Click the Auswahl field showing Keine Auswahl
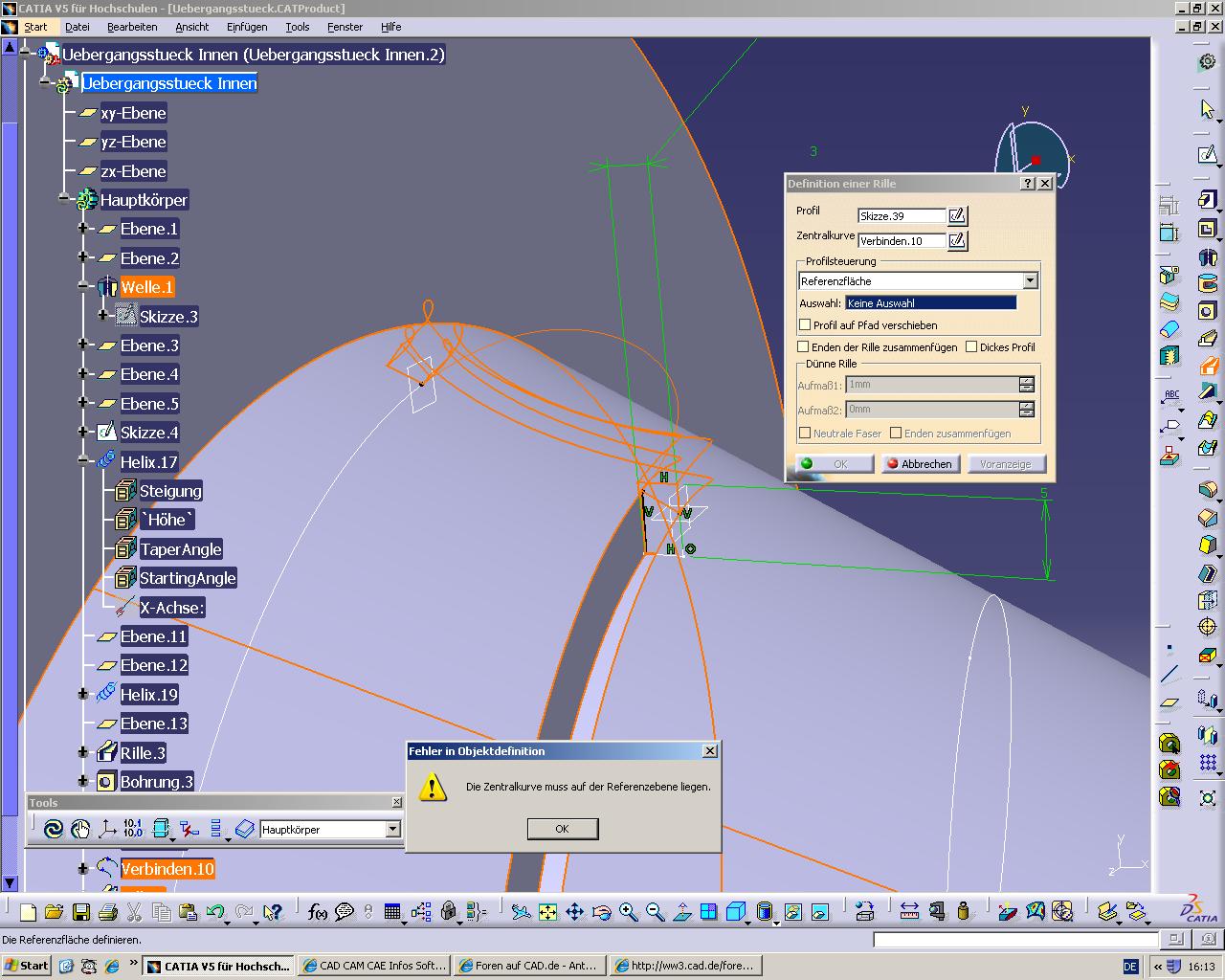 pyautogui.click(x=931, y=303)
